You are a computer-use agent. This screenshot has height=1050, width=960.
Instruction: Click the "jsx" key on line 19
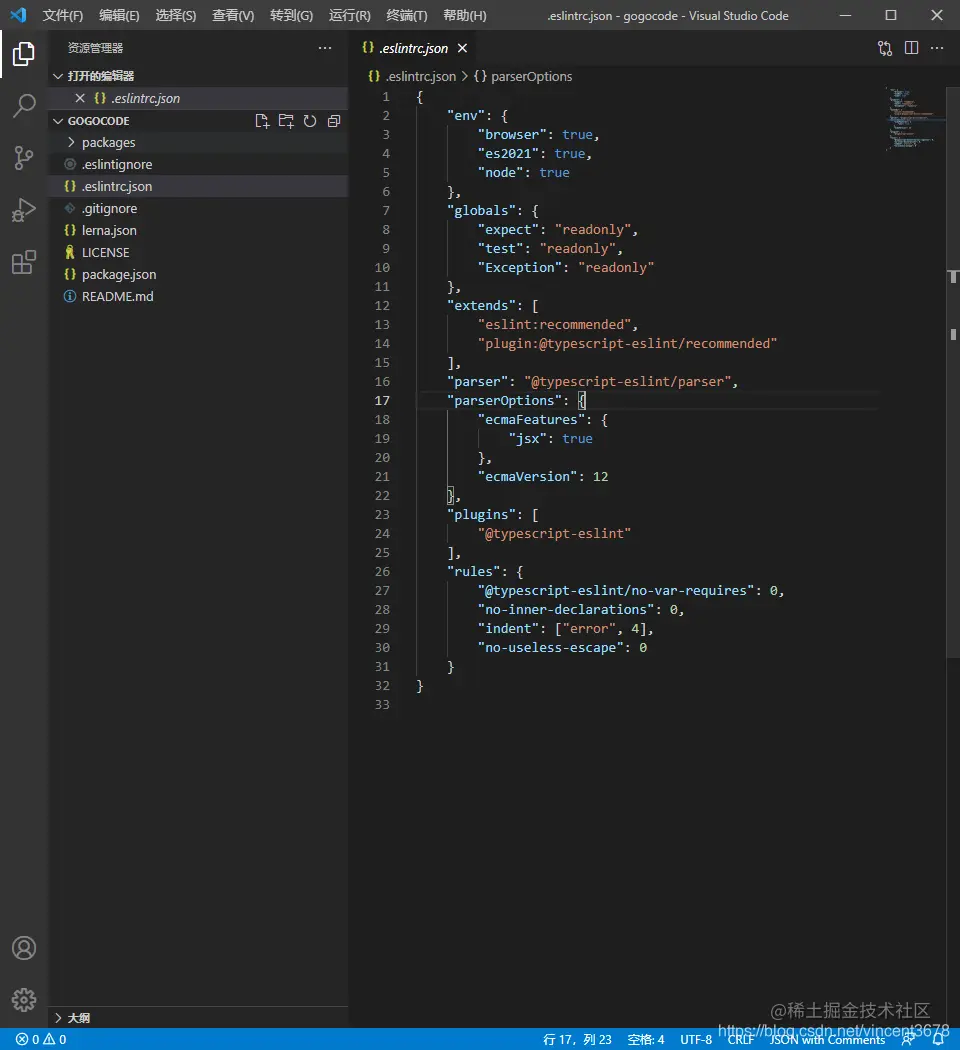528,439
